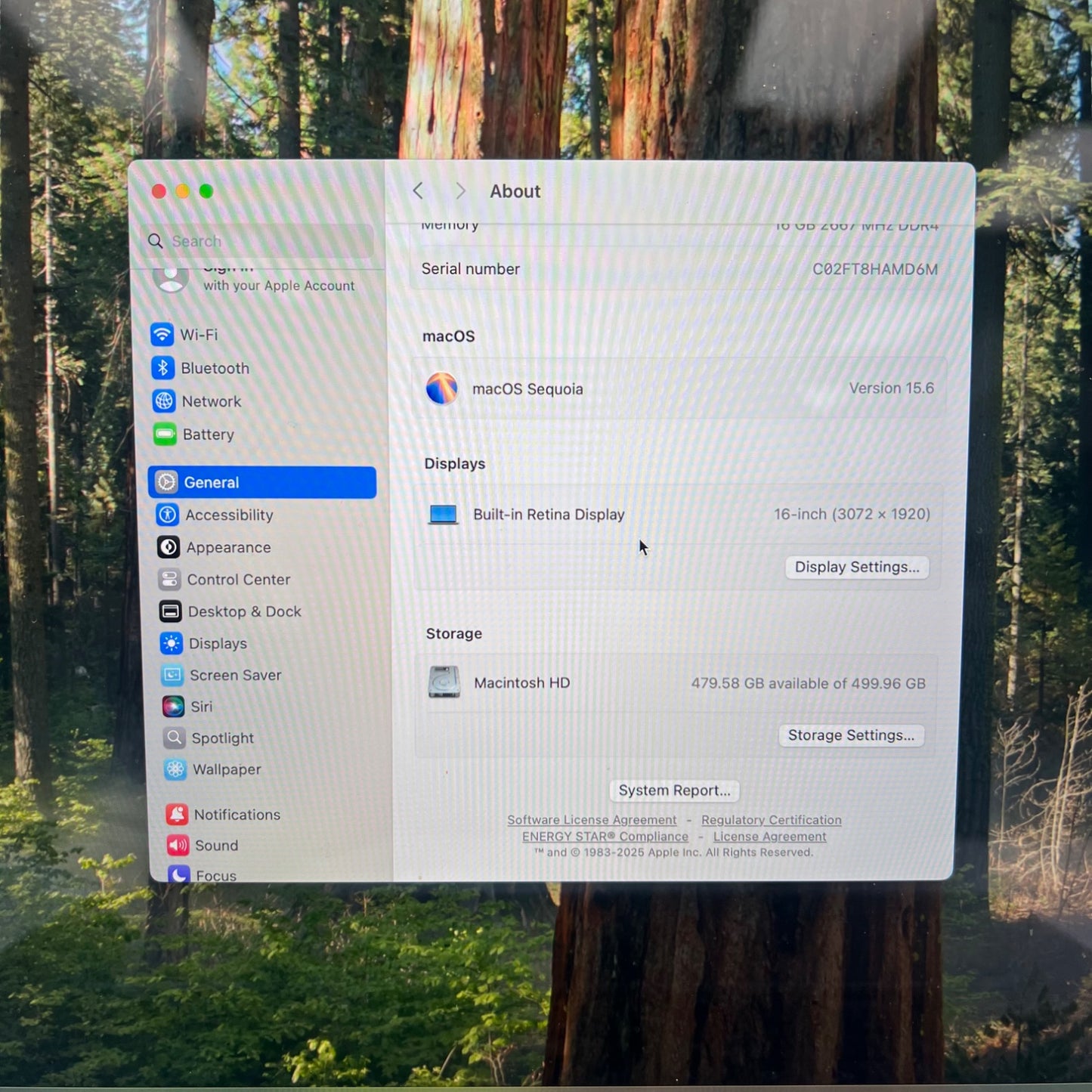Open ENERGY STAR Compliance link
Image resolution: width=1092 pixels, height=1092 pixels.
[x=605, y=837]
